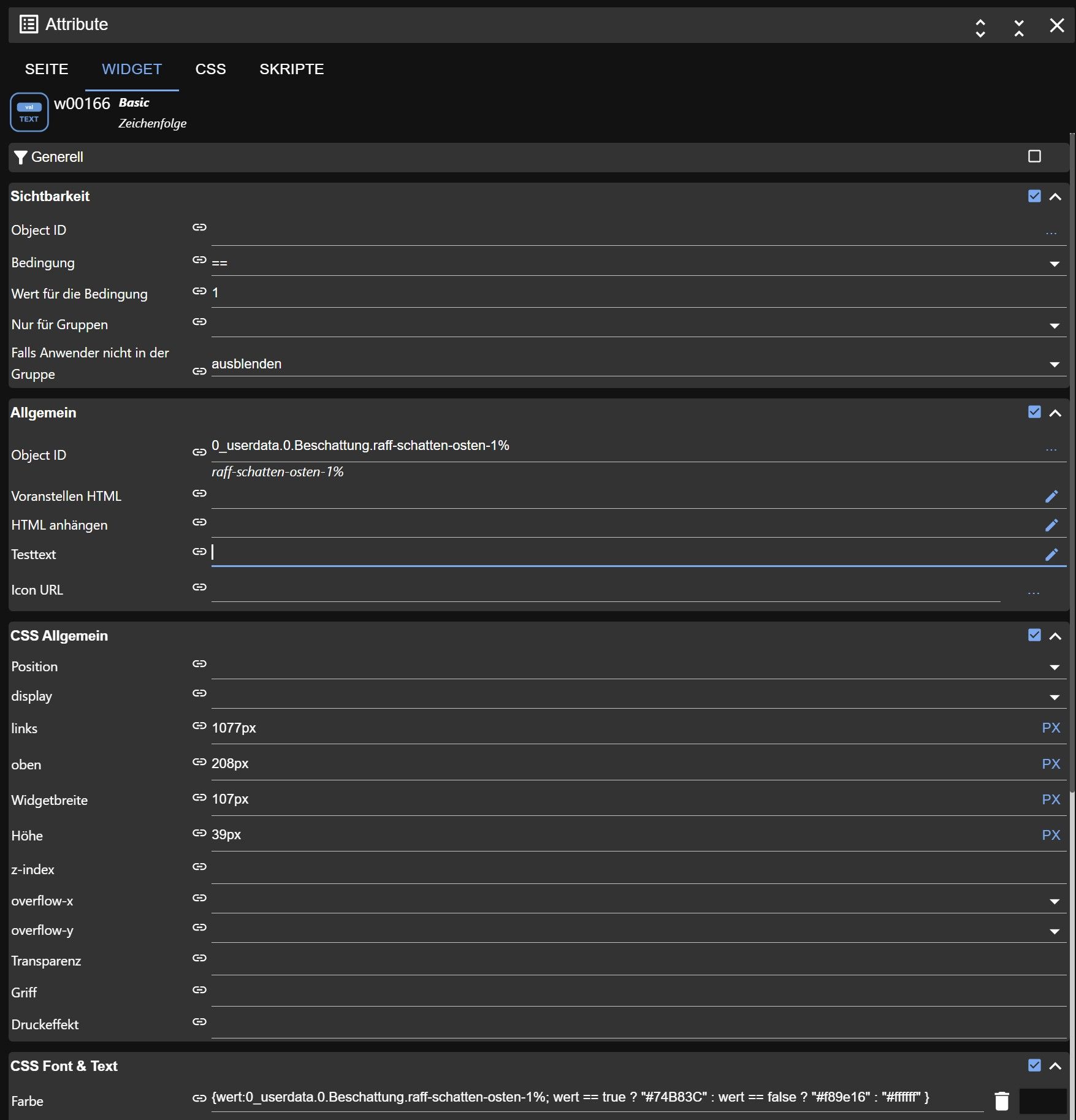This screenshot has width=1076, height=1120.
Task: Click the Druckeffekt input field
Action: pos(639,1024)
